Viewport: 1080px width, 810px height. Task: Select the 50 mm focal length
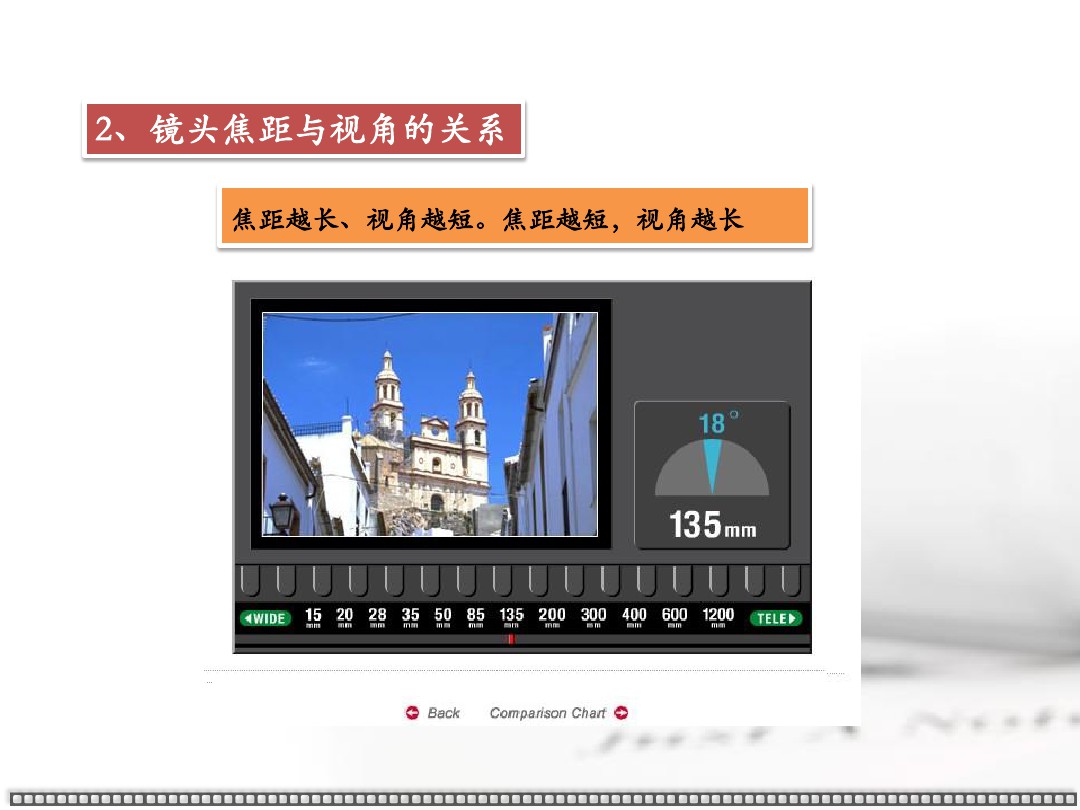click(443, 617)
